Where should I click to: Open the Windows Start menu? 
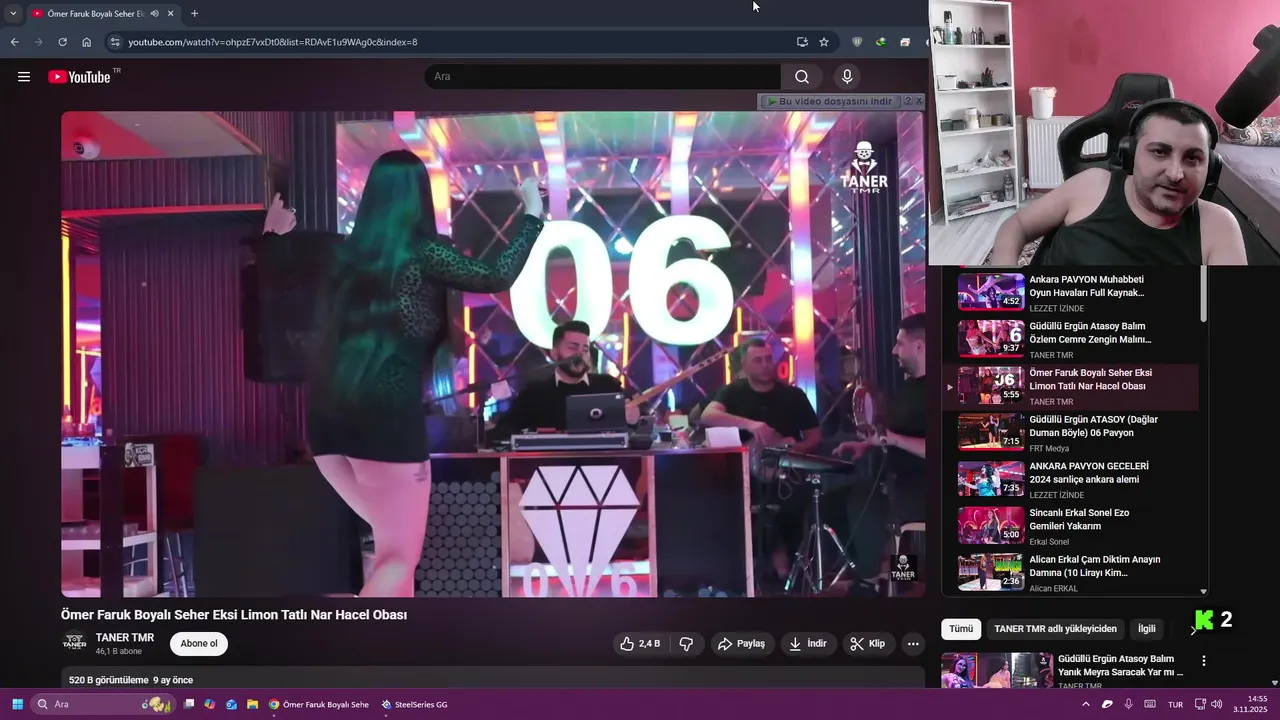(17, 704)
